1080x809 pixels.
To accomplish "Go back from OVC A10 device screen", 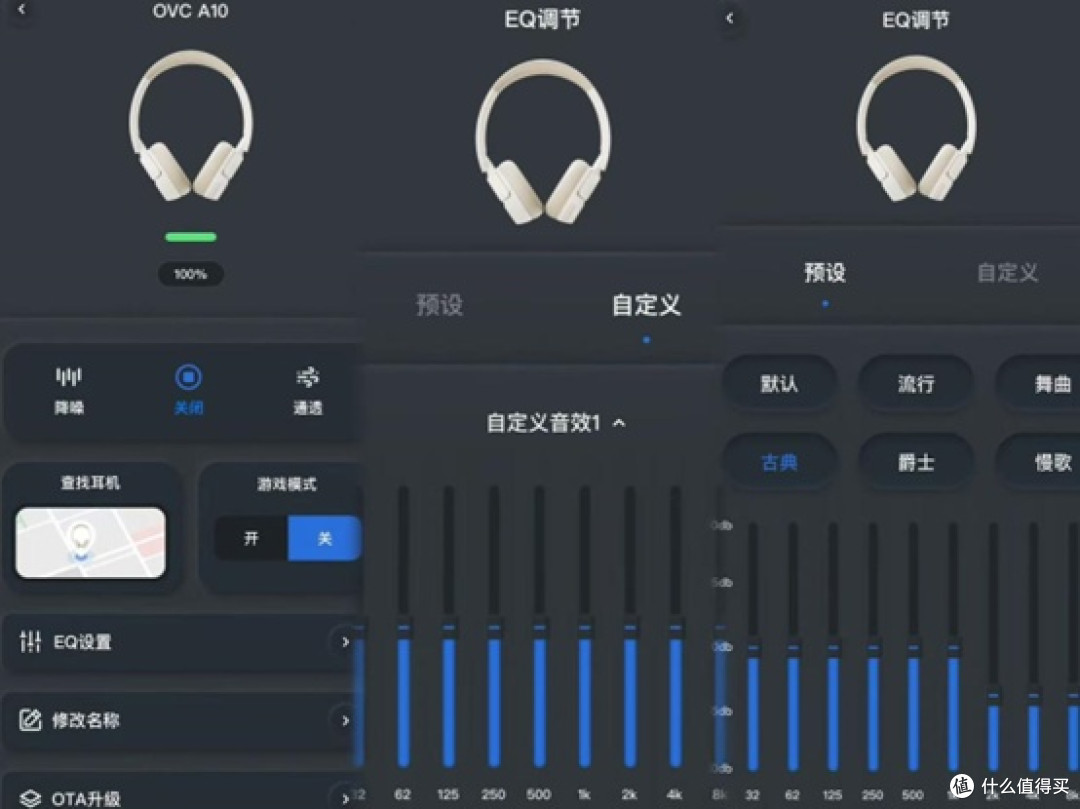I will (21, 10).
